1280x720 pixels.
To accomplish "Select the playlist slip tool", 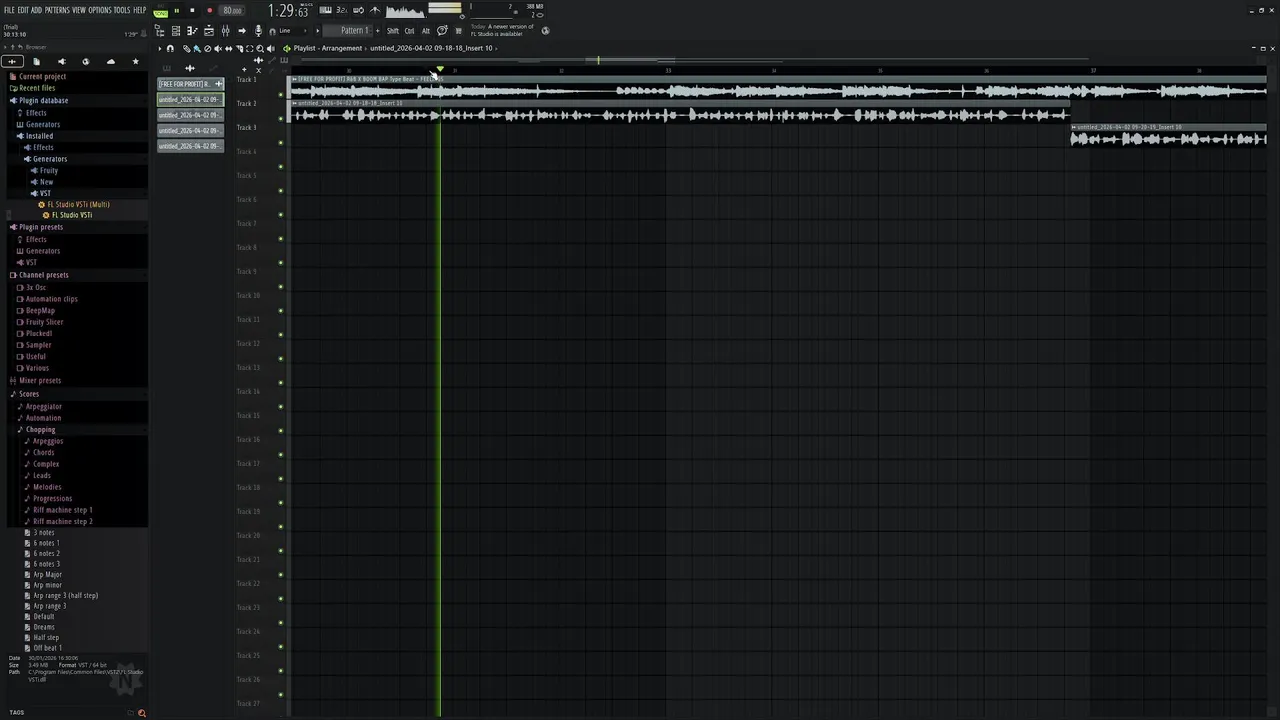I will click(x=228, y=48).
